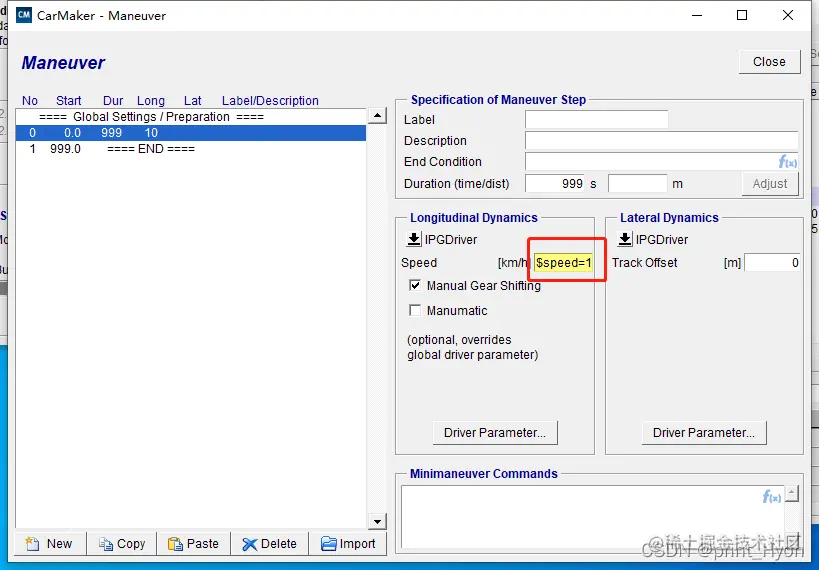The height and width of the screenshot is (570, 819).
Task: Open Lateral Dynamics IPGDriver selector arrow
Action: pyautogui.click(x=625, y=239)
